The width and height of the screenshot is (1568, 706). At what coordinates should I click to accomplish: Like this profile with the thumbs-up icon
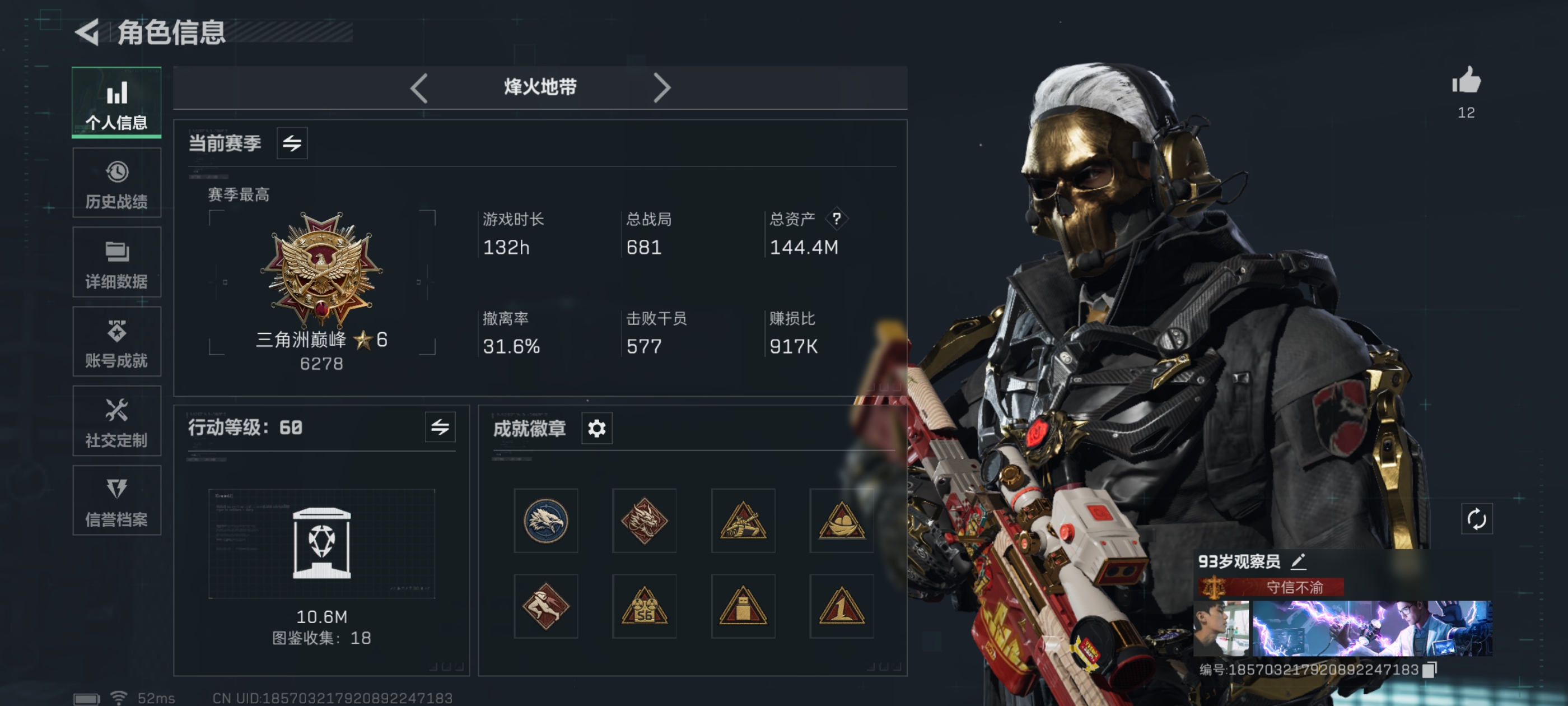1466,80
